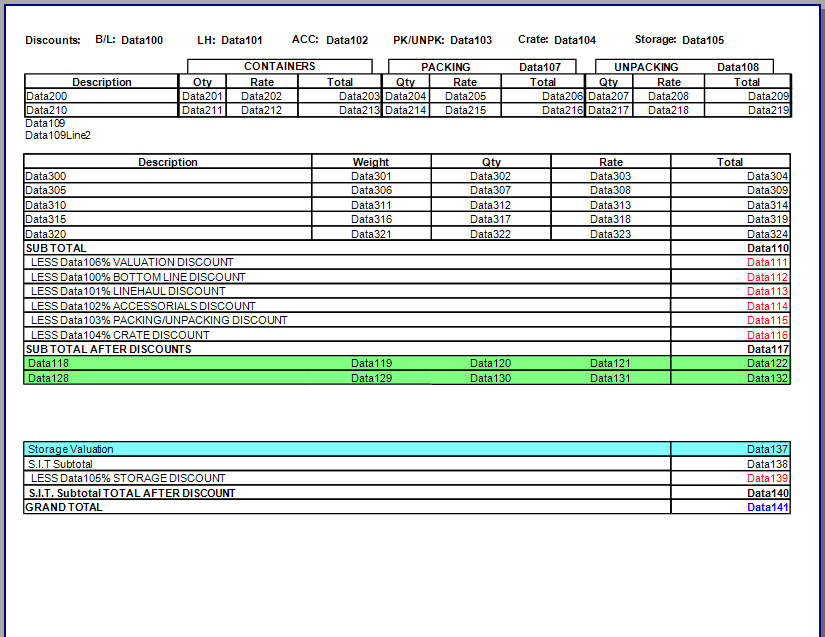Click ACC discount value Data102
The height and width of the screenshot is (637, 825).
347,40
